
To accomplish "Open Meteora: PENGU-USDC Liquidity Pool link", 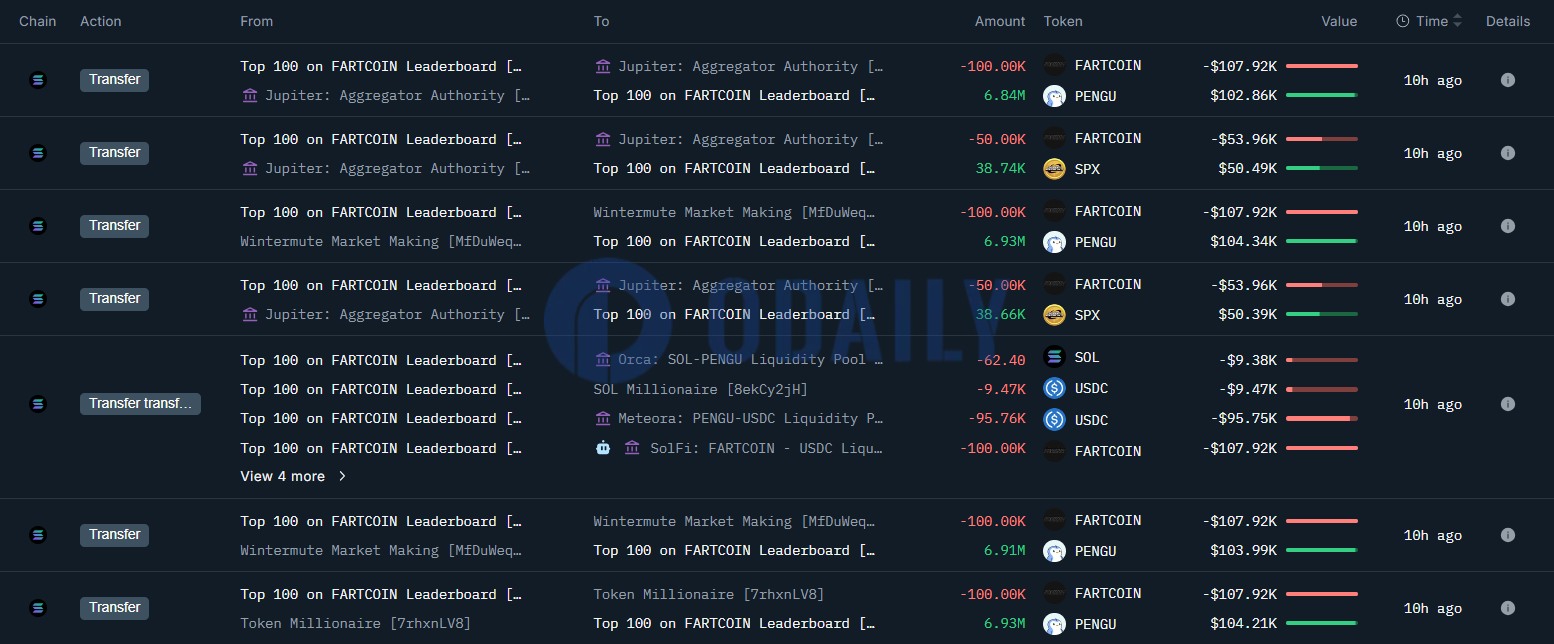I will pos(751,418).
